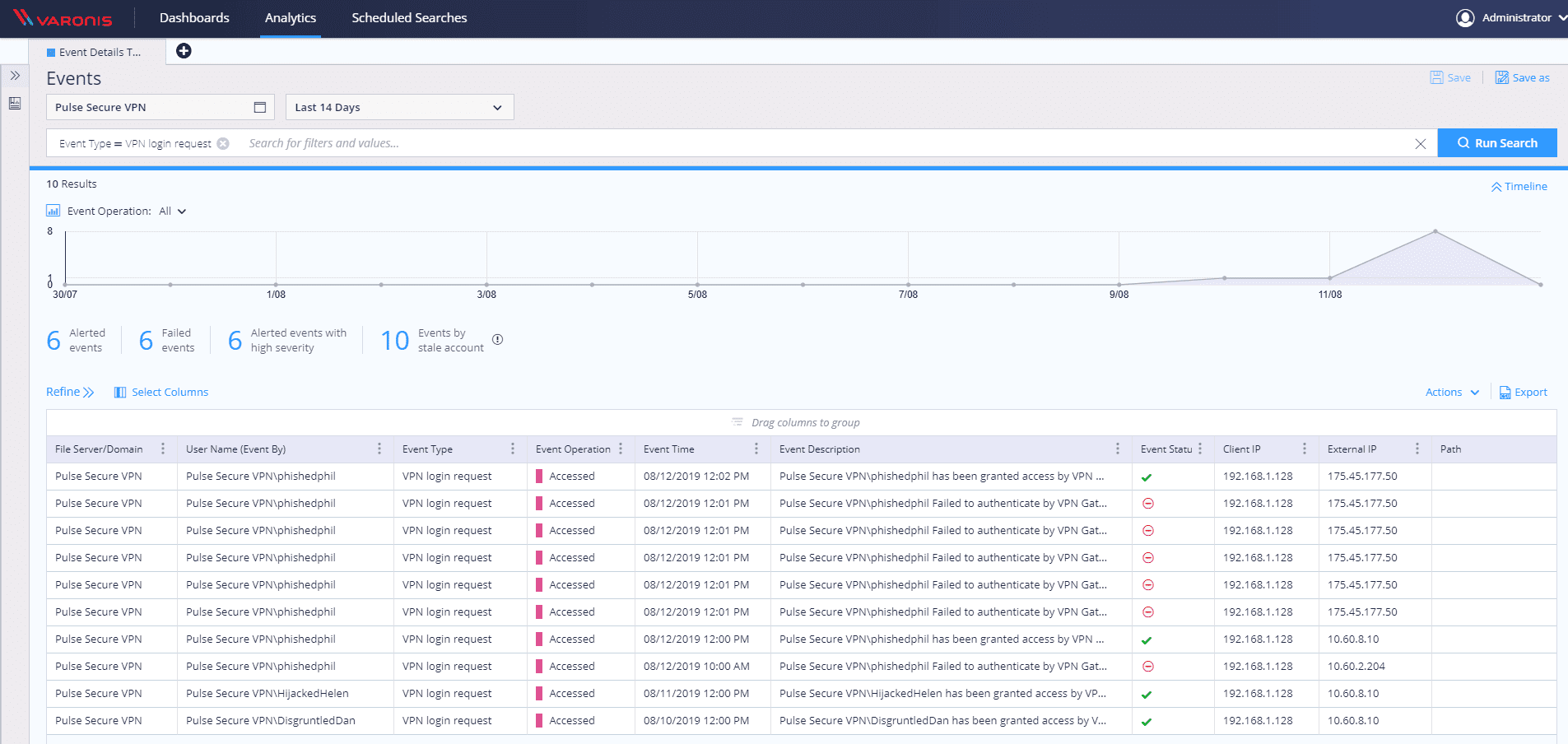Open Event Type column options menu
The height and width of the screenshot is (744, 1568).
pyautogui.click(x=512, y=449)
